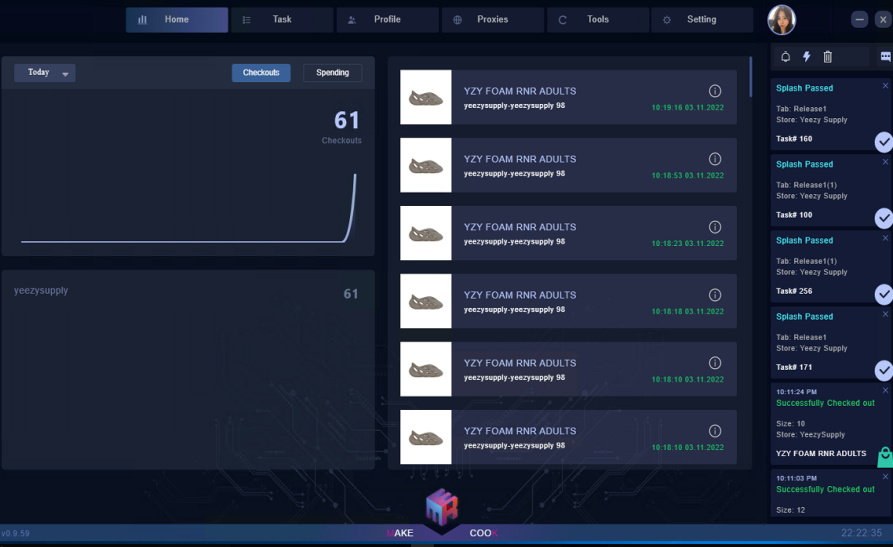The height and width of the screenshot is (547, 893).
Task: Click the checkmark icon on Task# 256
Action: [x=883, y=294]
